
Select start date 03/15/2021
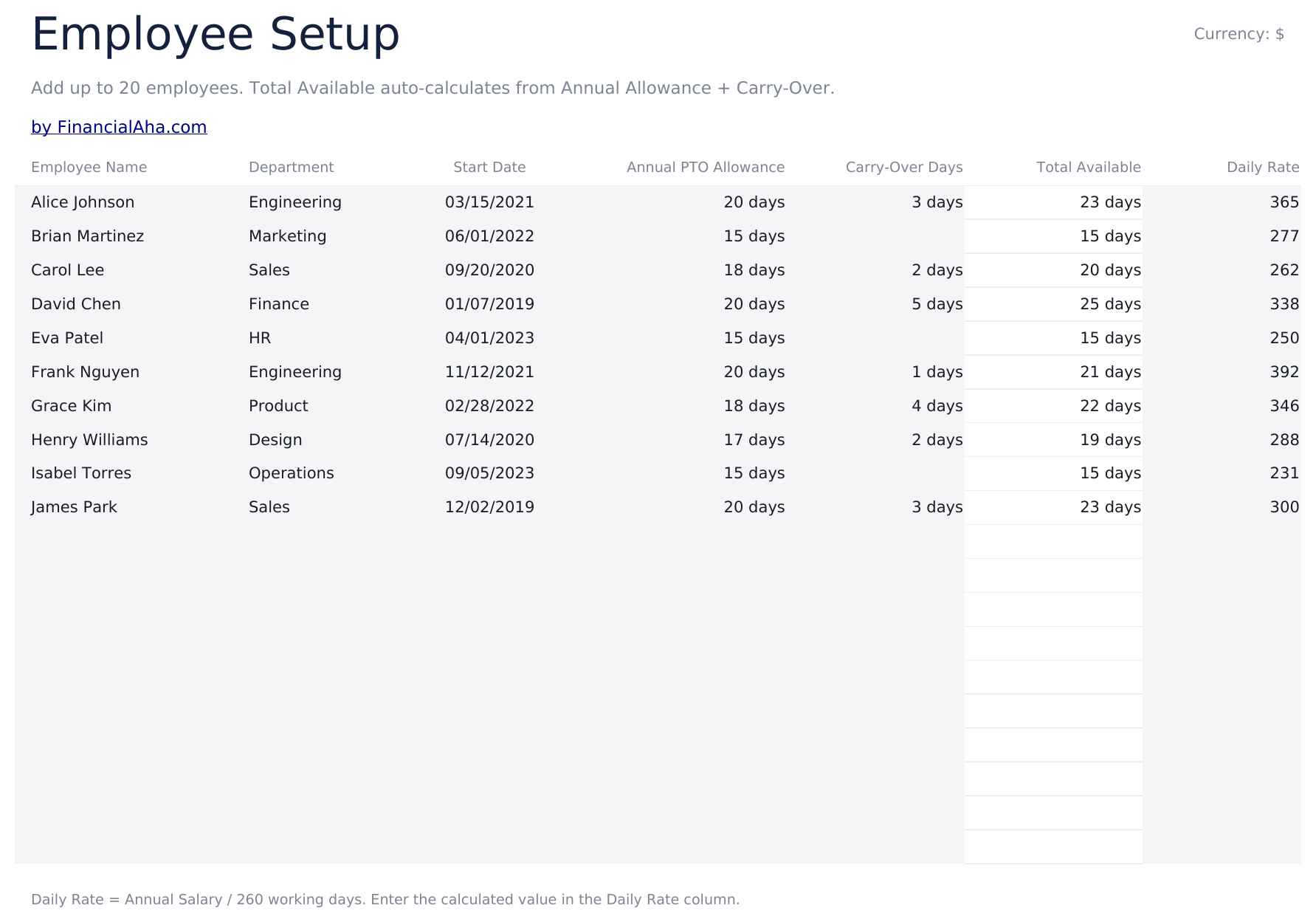coord(489,202)
